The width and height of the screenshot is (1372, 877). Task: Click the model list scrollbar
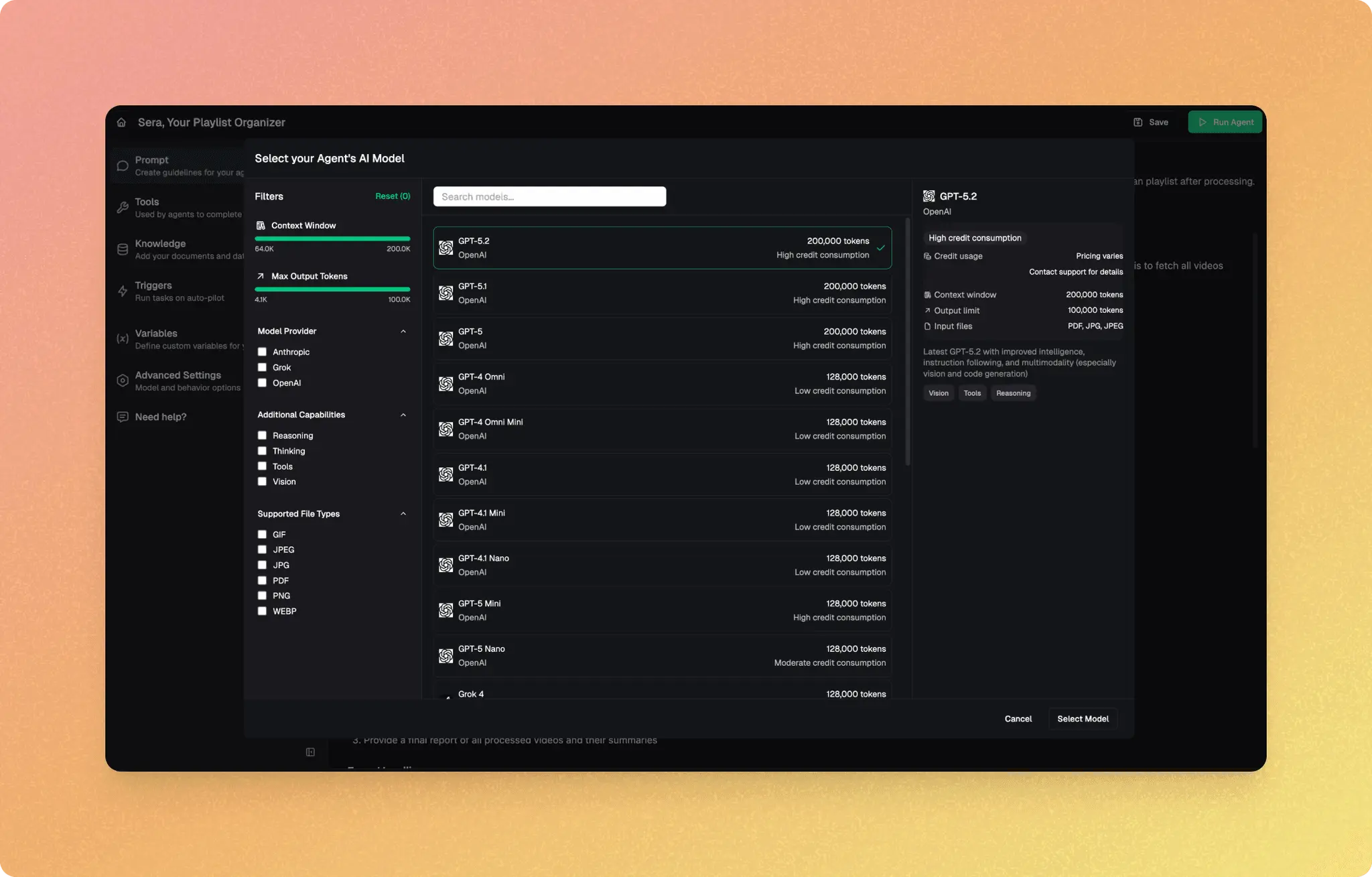908,341
